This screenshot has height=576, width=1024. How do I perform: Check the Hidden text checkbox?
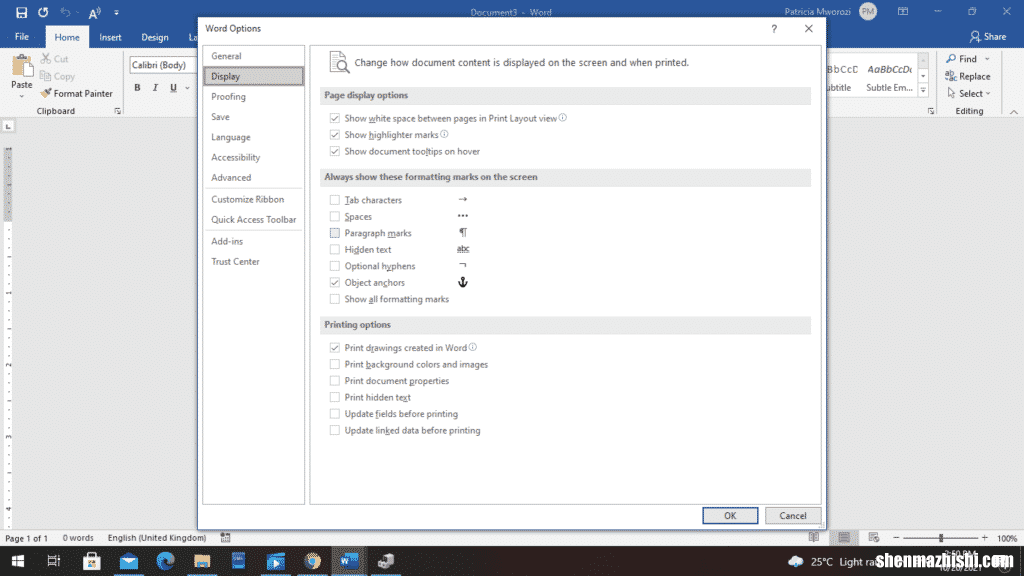coord(335,249)
